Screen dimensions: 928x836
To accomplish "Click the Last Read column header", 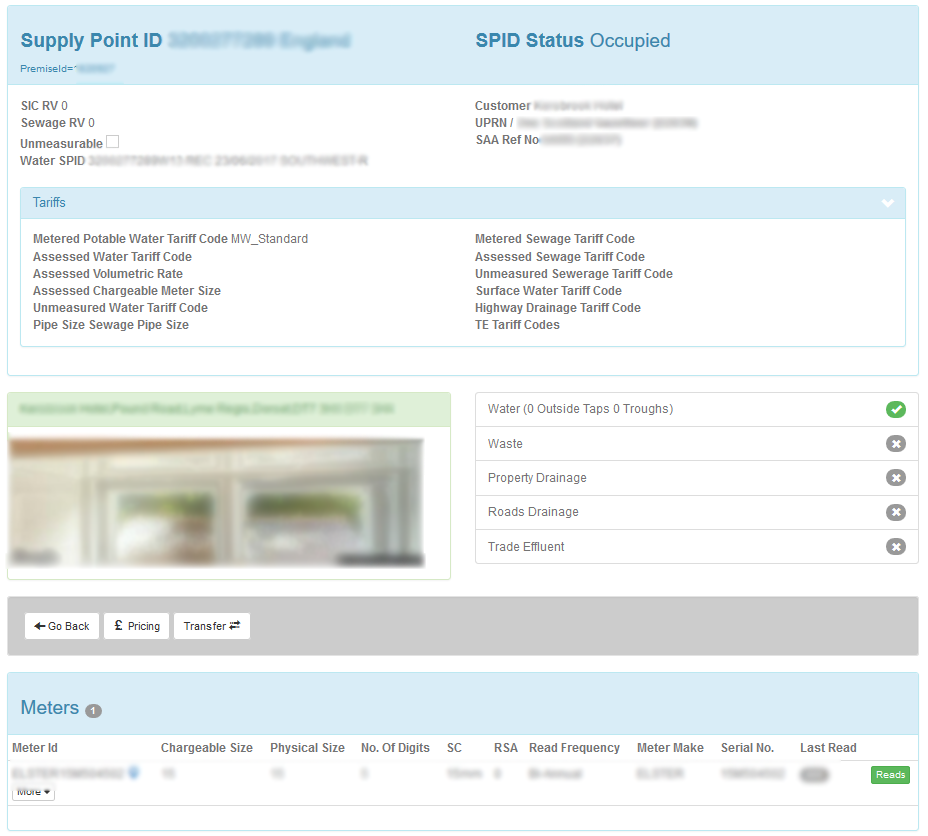I will [828, 748].
